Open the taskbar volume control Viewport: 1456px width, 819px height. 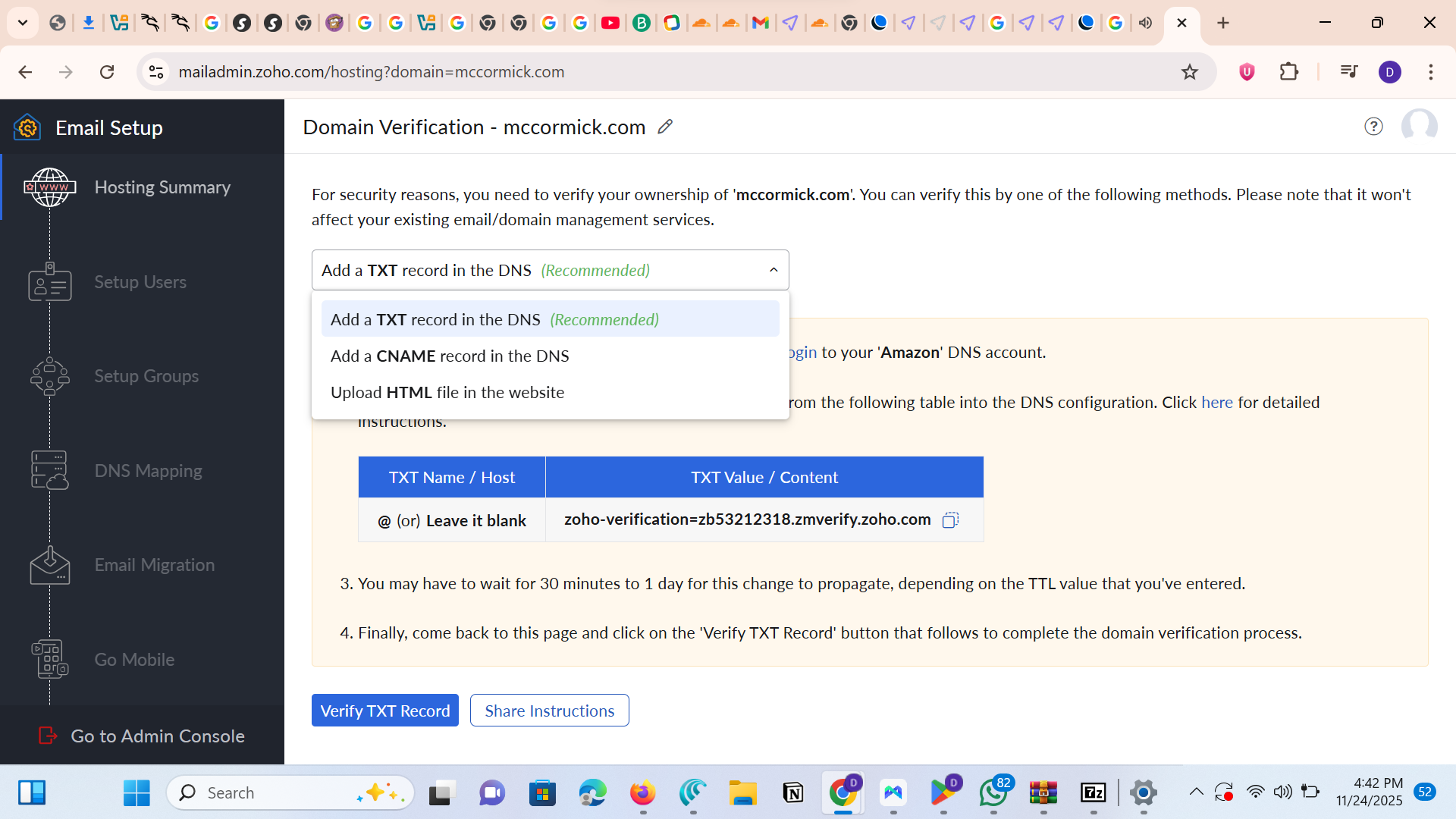(1282, 792)
